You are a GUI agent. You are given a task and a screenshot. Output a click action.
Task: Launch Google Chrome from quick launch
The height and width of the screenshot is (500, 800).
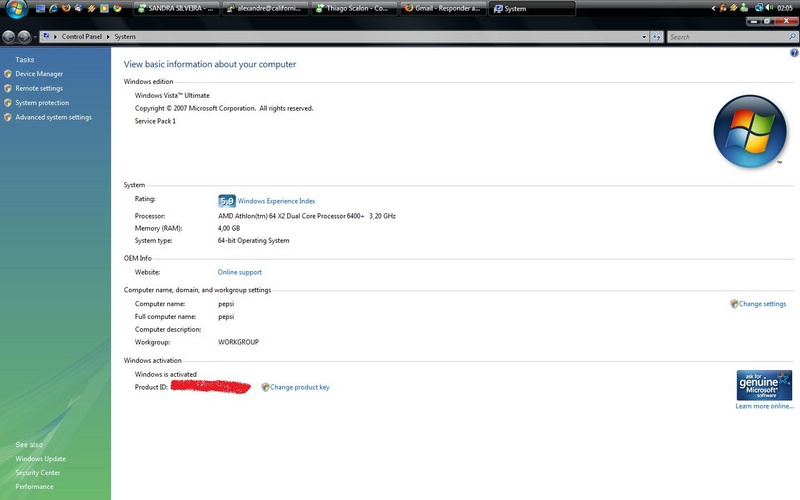pos(117,8)
